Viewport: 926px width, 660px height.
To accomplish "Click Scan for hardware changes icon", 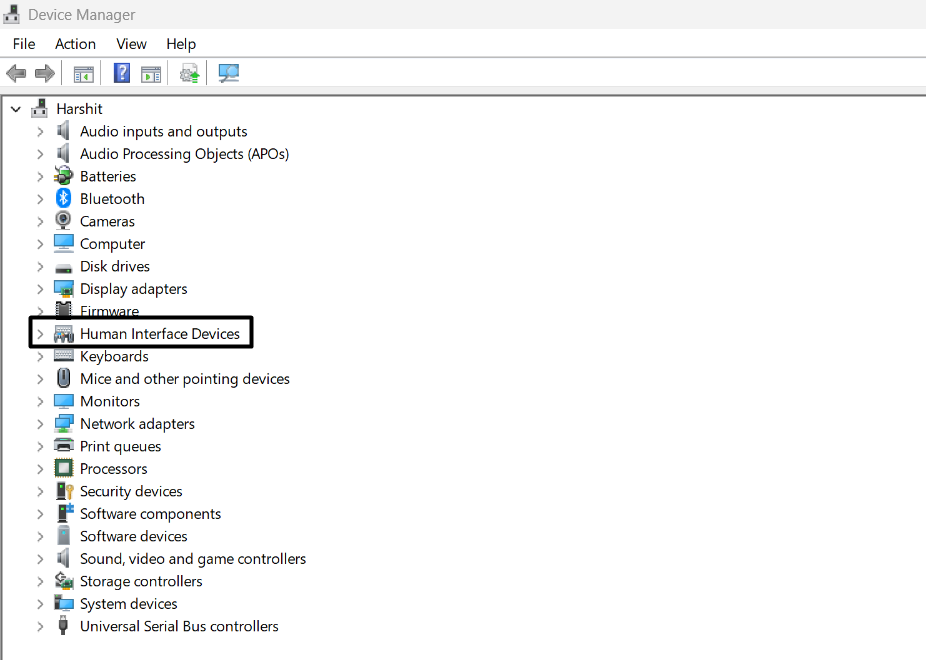I will [x=229, y=73].
